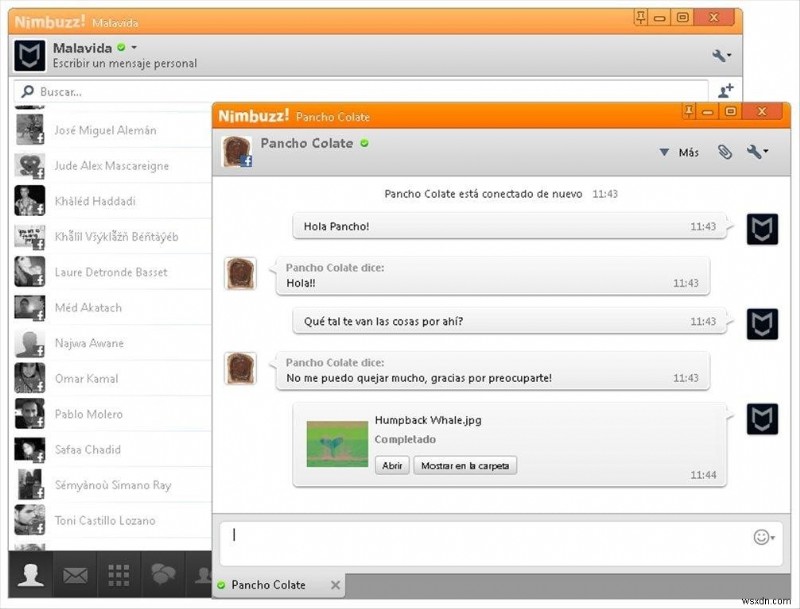Click the Buscar search field
The height and width of the screenshot is (609, 800).
pos(360,91)
